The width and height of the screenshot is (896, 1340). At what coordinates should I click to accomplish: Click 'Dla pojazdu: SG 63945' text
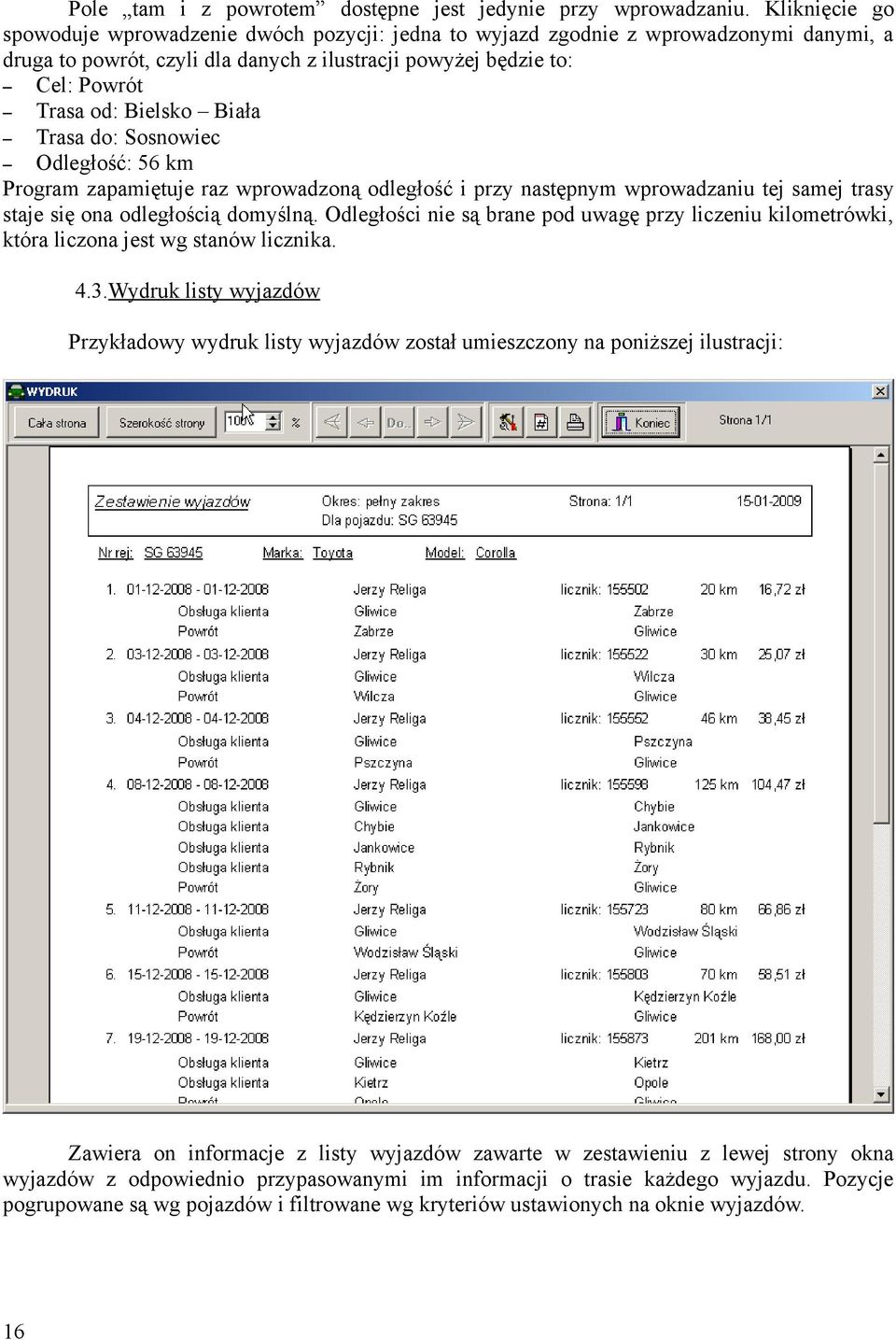390,520
